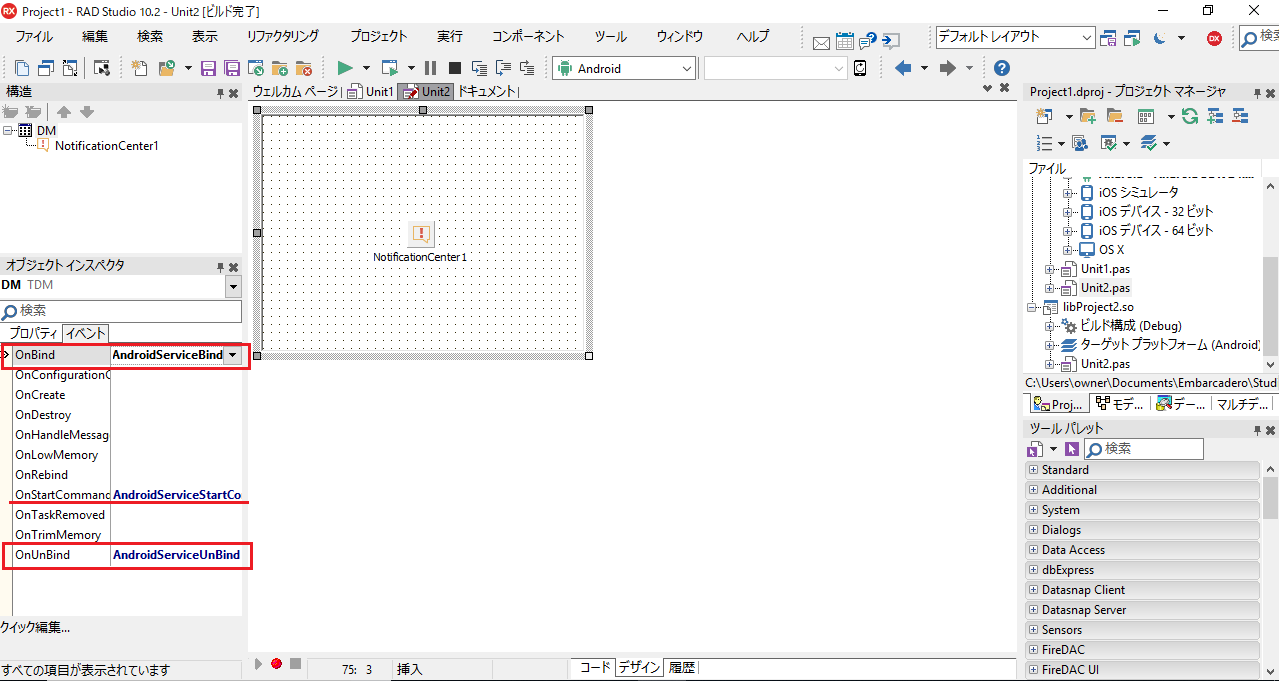Pin the Tool Palette panel
The image size is (1279, 681).
1257,429
